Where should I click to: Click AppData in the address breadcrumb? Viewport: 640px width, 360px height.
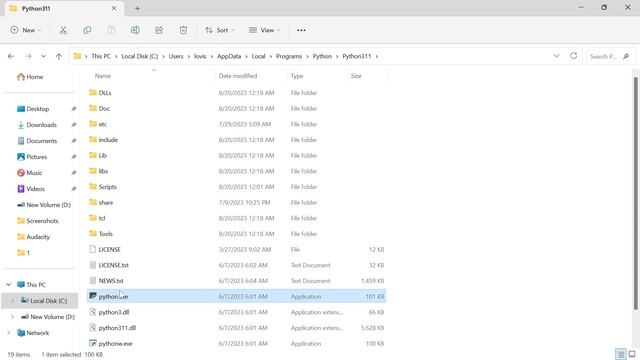[x=229, y=56]
